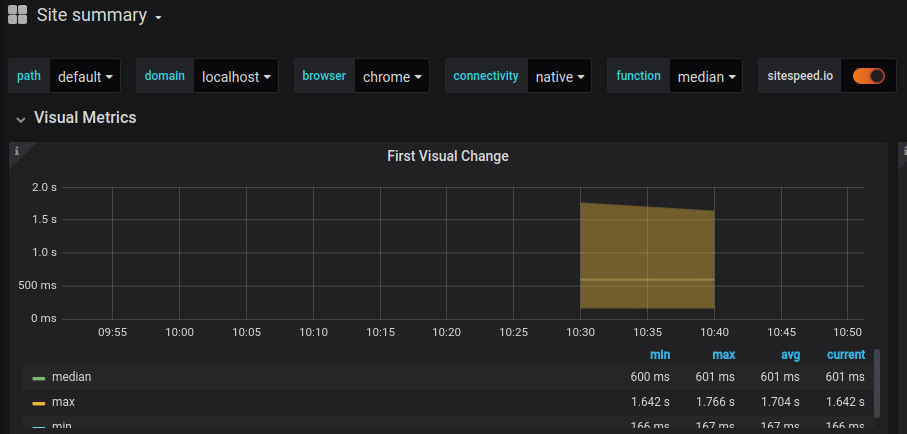Click the Grafana dashboards grid icon
Image resolution: width=907 pixels, height=434 pixels.
[17, 14]
